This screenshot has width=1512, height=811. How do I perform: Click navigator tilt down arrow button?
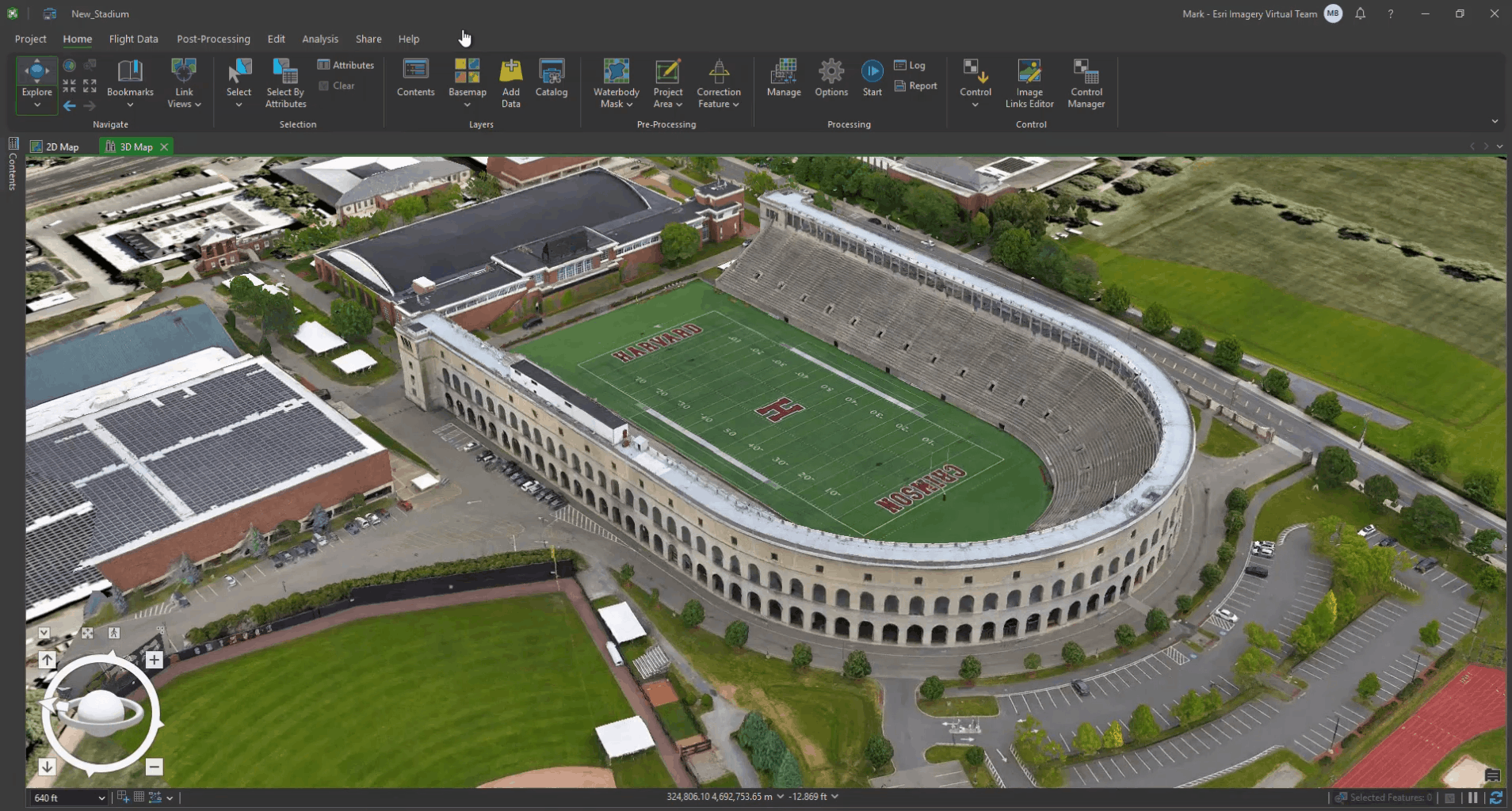click(47, 767)
